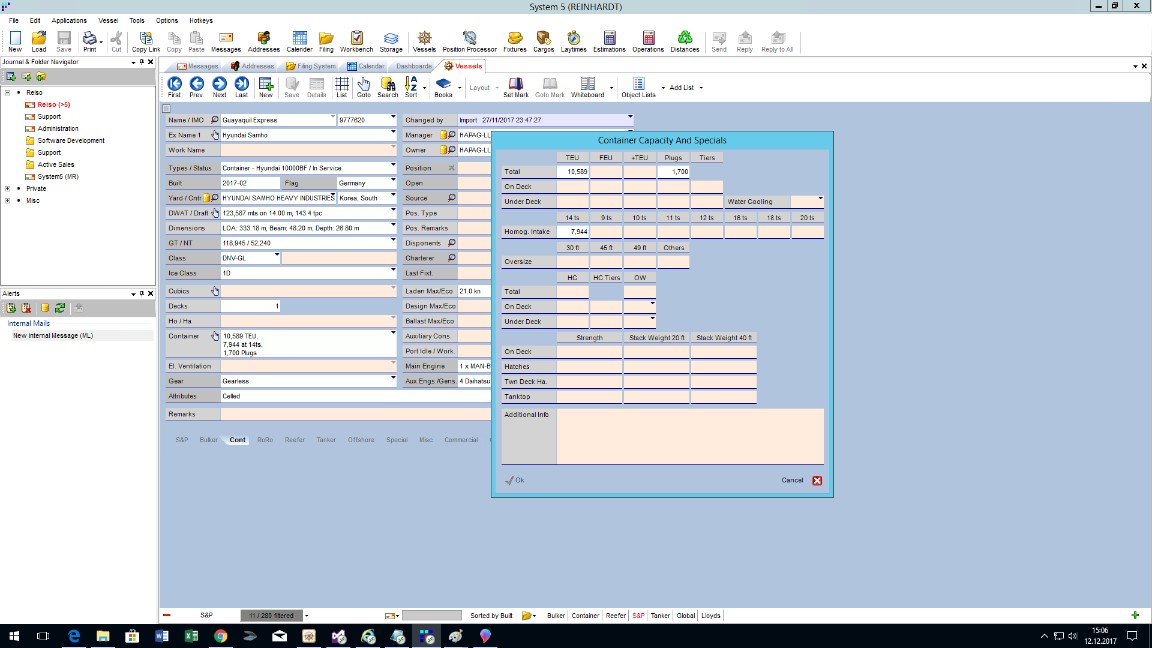This screenshot has width=1152, height=648.
Task: Open the Ice Class dropdown arrow
Action: click(x=393, y=272)
